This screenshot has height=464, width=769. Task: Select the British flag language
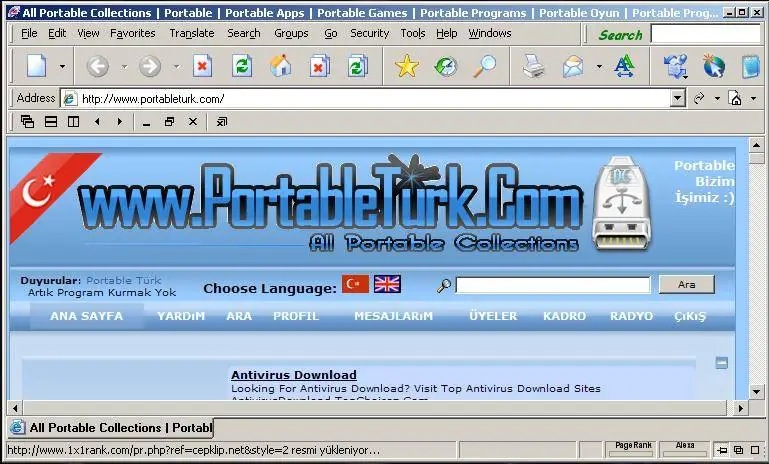(387, 284)
